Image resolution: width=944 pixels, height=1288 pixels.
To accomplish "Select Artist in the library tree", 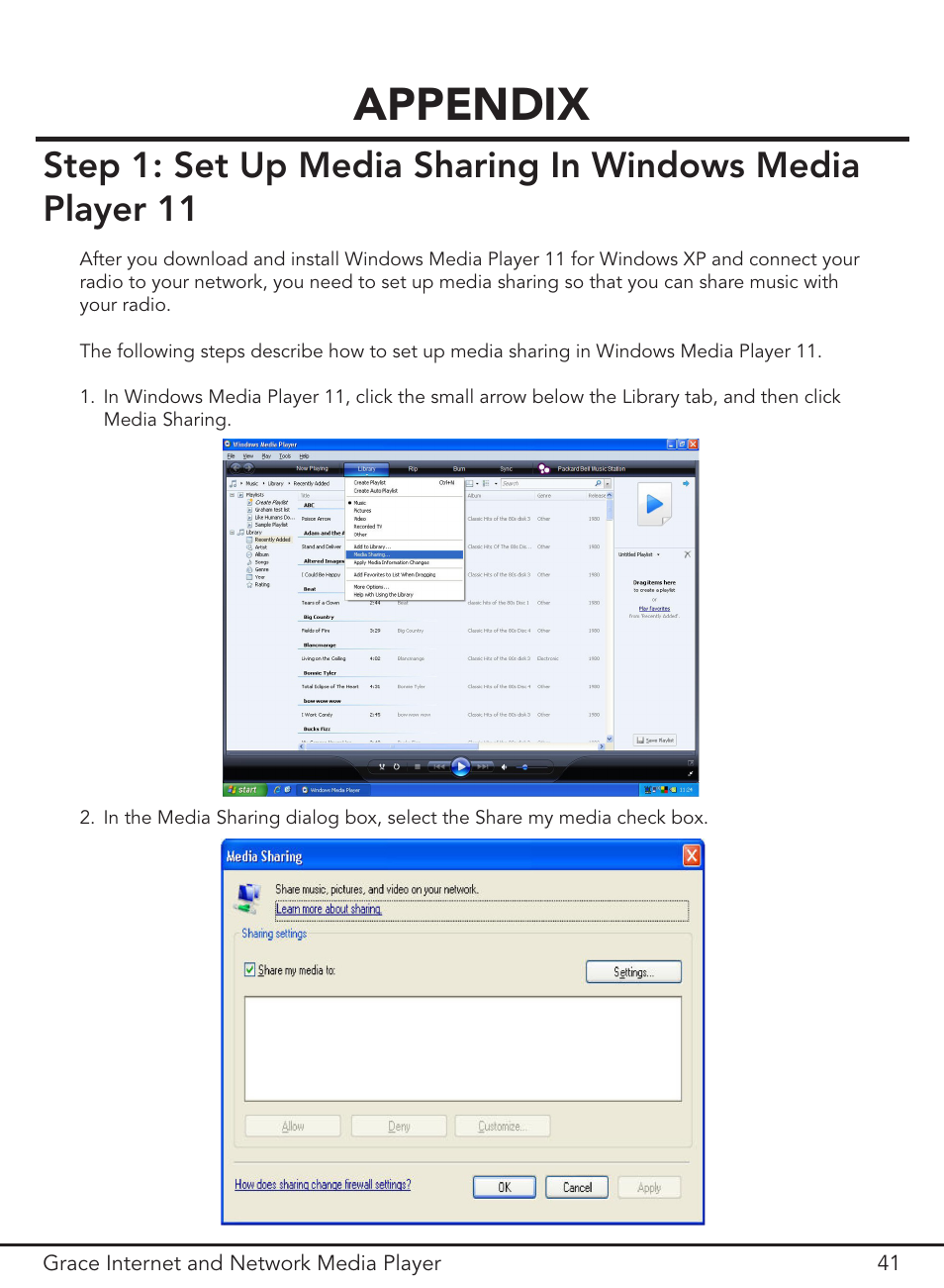I will click(x=261, y=547).
